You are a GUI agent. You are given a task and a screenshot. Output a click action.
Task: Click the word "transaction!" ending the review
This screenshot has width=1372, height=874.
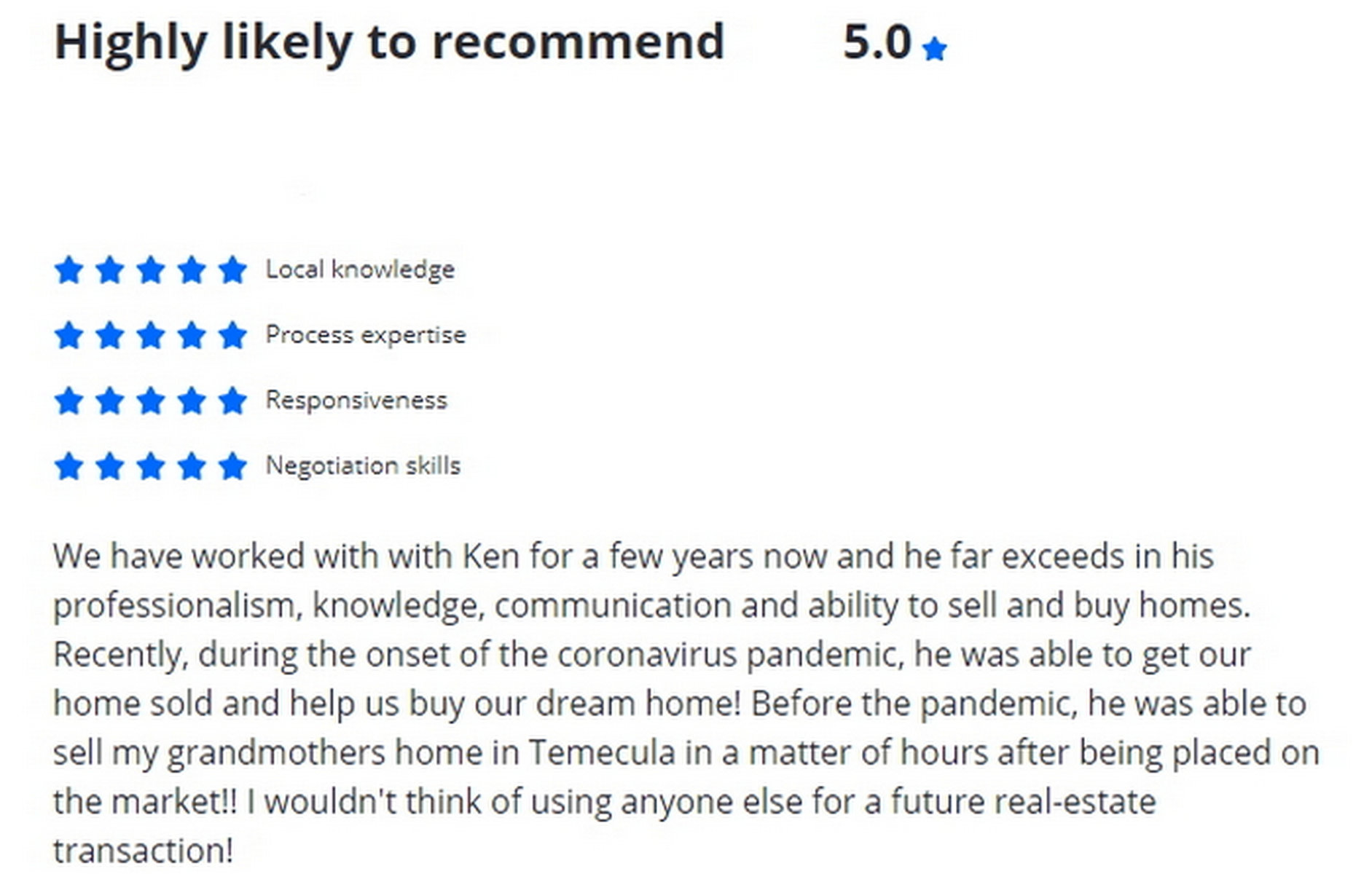[x=143, y=851]
